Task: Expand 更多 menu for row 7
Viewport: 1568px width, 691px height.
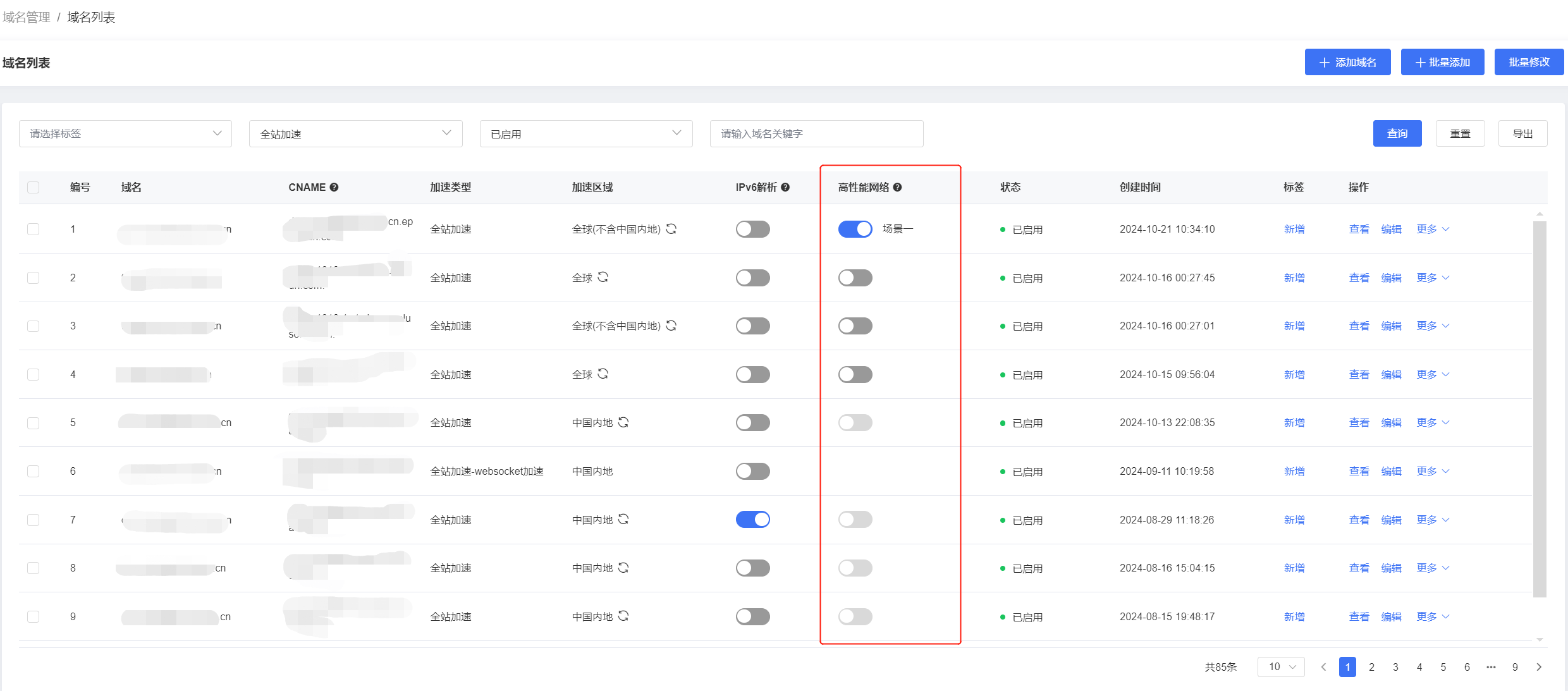Action: tap(1433, 520)
